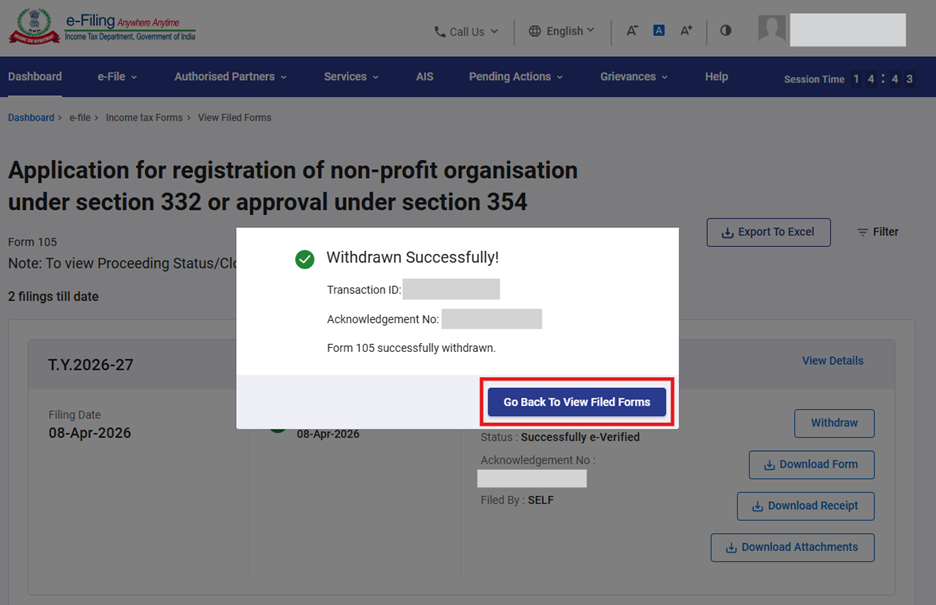This screenshot has width=936, height=605.
Task: Expand the e-File menu
Action: (x=117, y=77)
